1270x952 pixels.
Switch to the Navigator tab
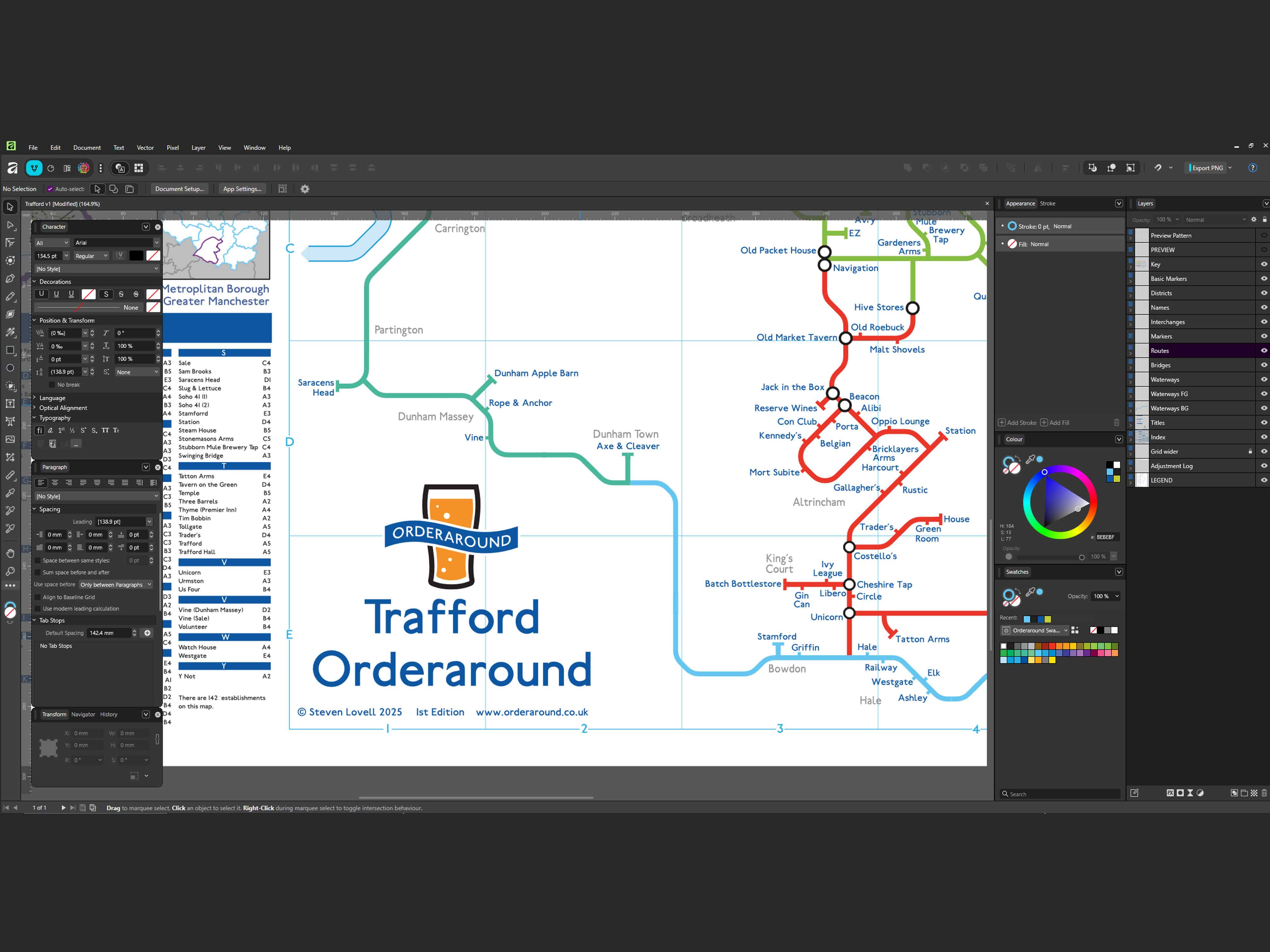tap(83, 714)
